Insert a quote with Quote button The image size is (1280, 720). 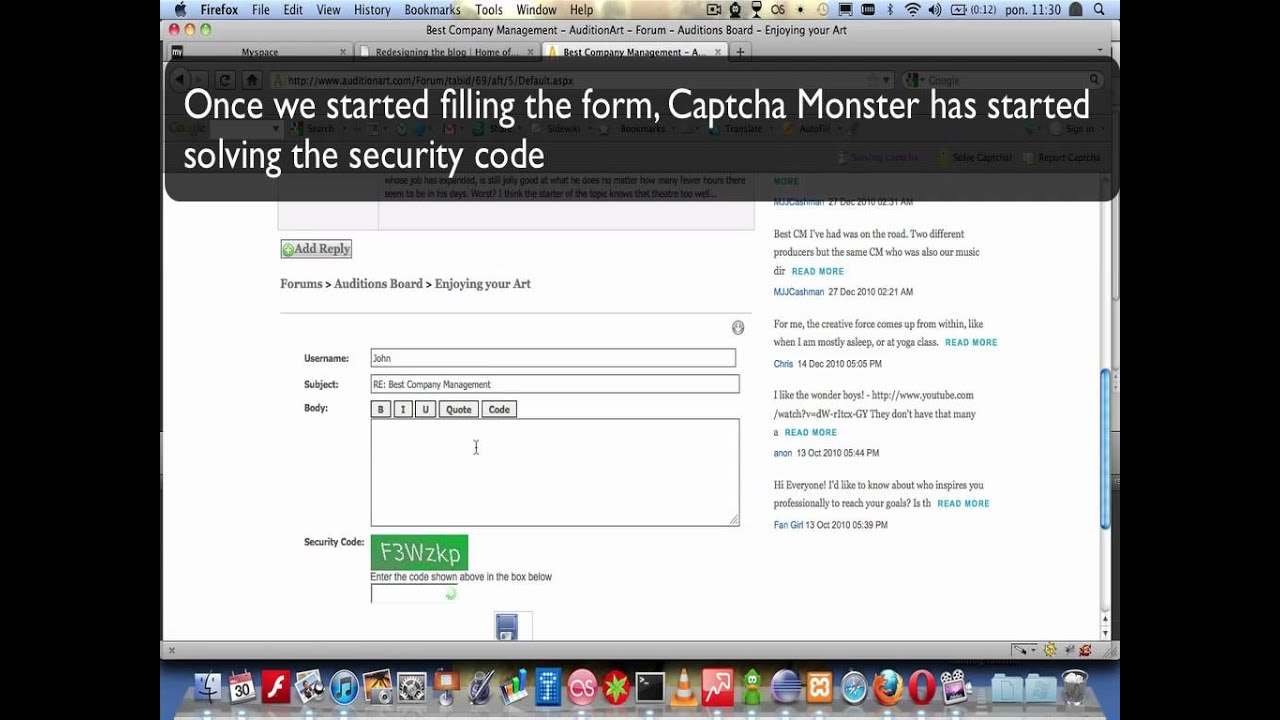point(459,409)
